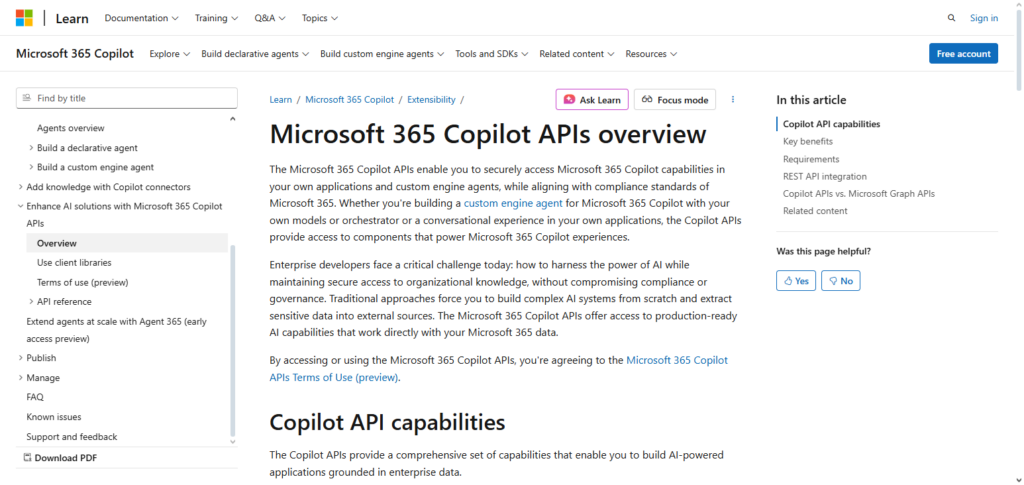Viewport: 1024px width, 485px height.
Task: Open the Q&A dropdown menu
Action: coord(270,18)
